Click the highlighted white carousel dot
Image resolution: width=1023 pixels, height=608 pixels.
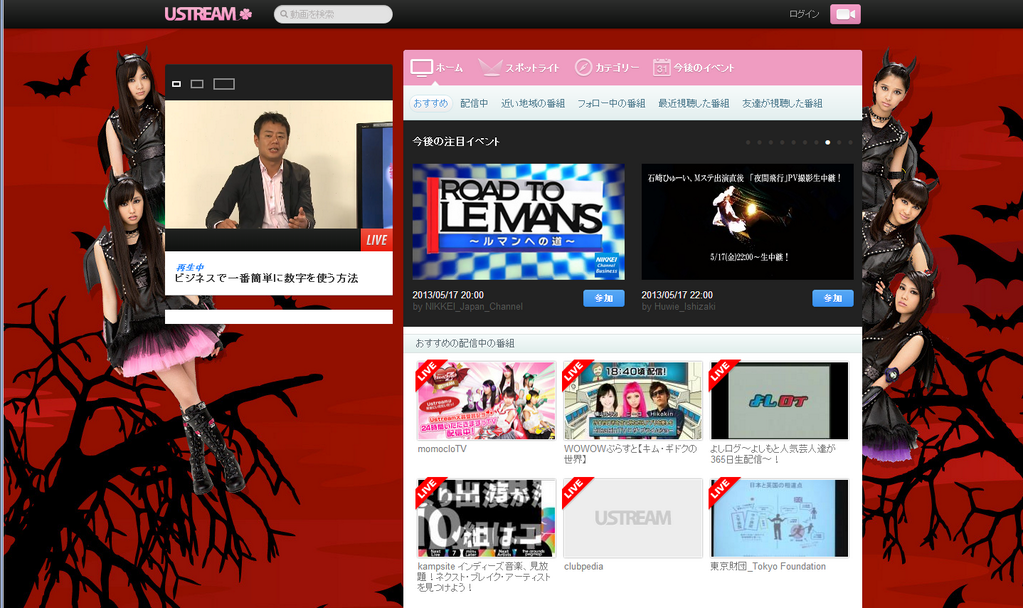pyautogui.click(x=827, y=142)
